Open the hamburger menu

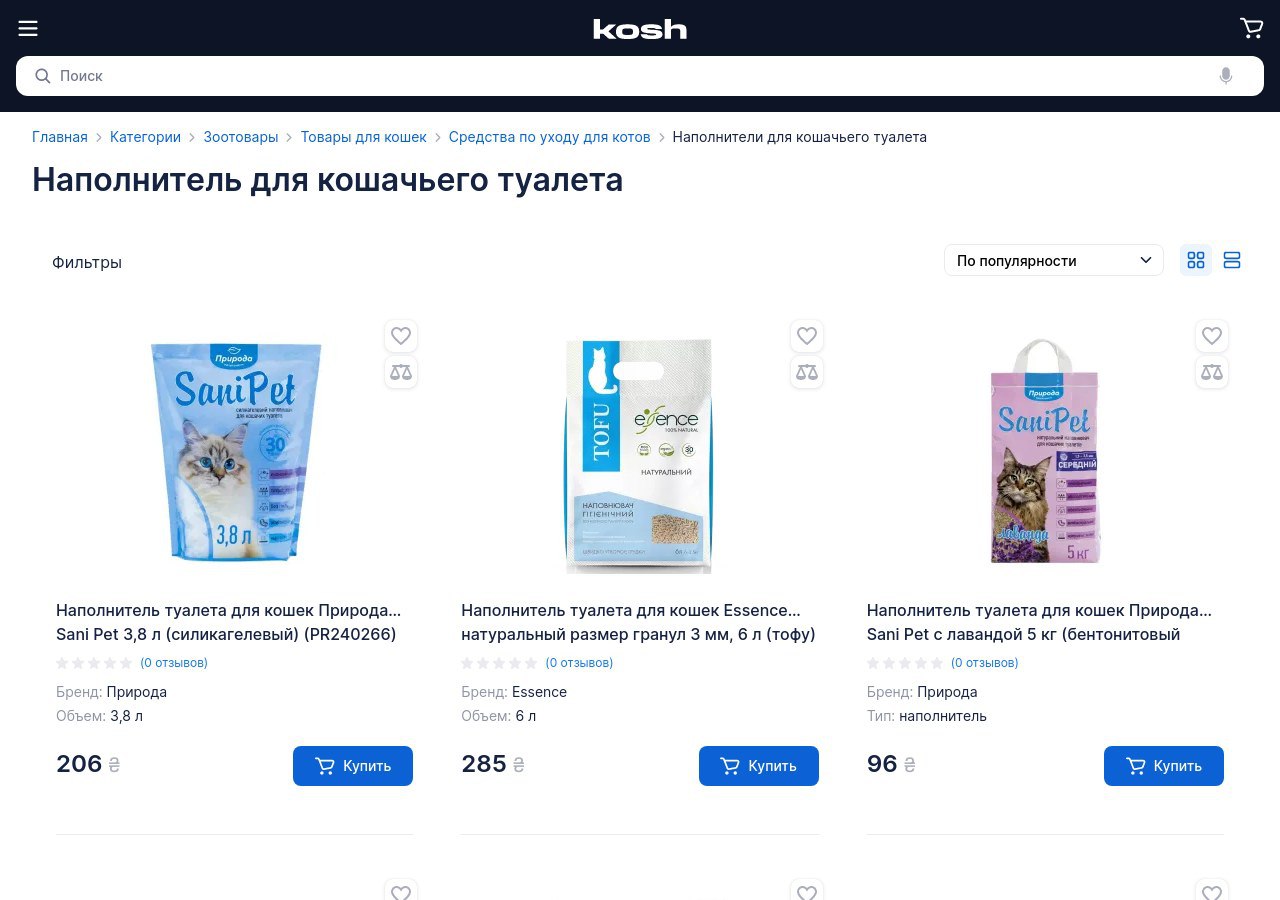coord(28,28)
